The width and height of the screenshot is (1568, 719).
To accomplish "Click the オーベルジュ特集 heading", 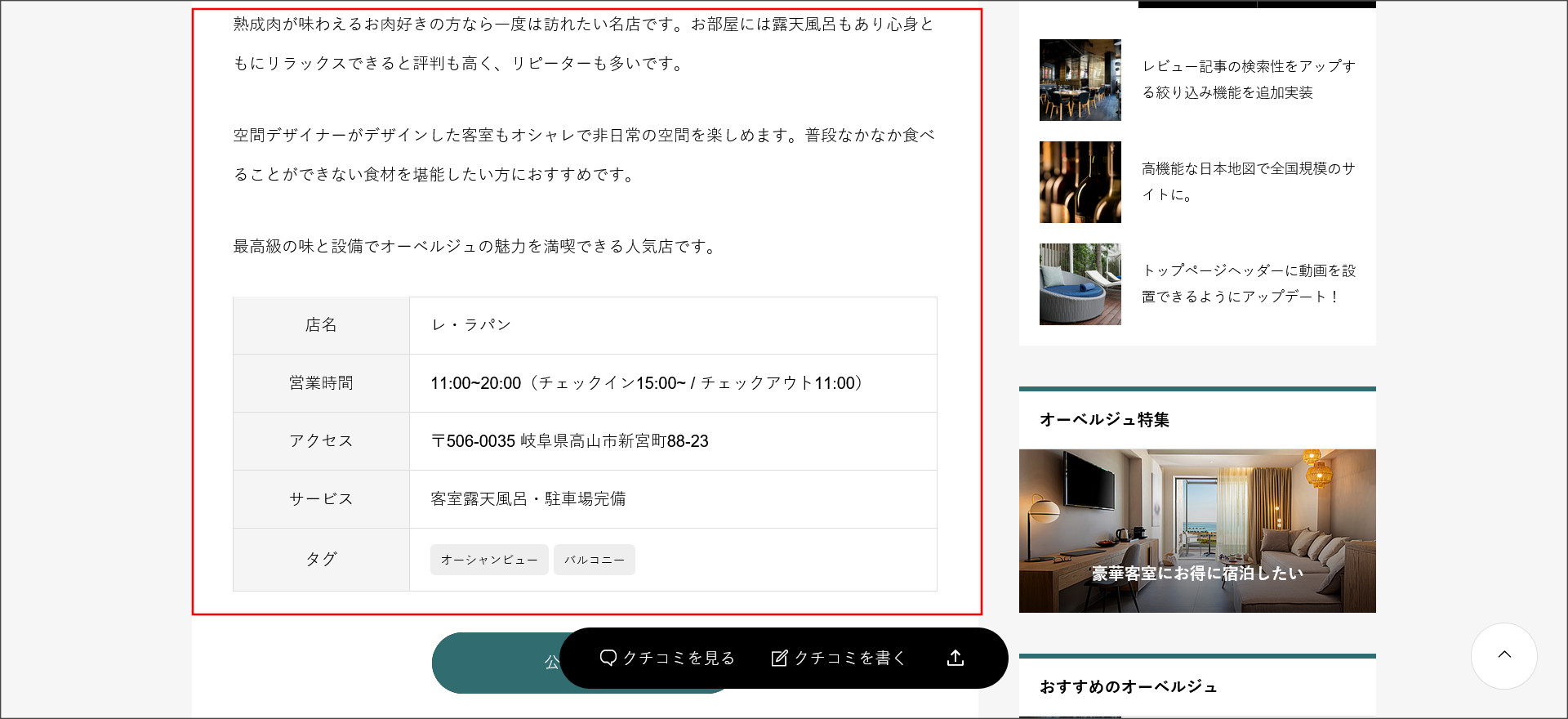I will point(1104,420).
